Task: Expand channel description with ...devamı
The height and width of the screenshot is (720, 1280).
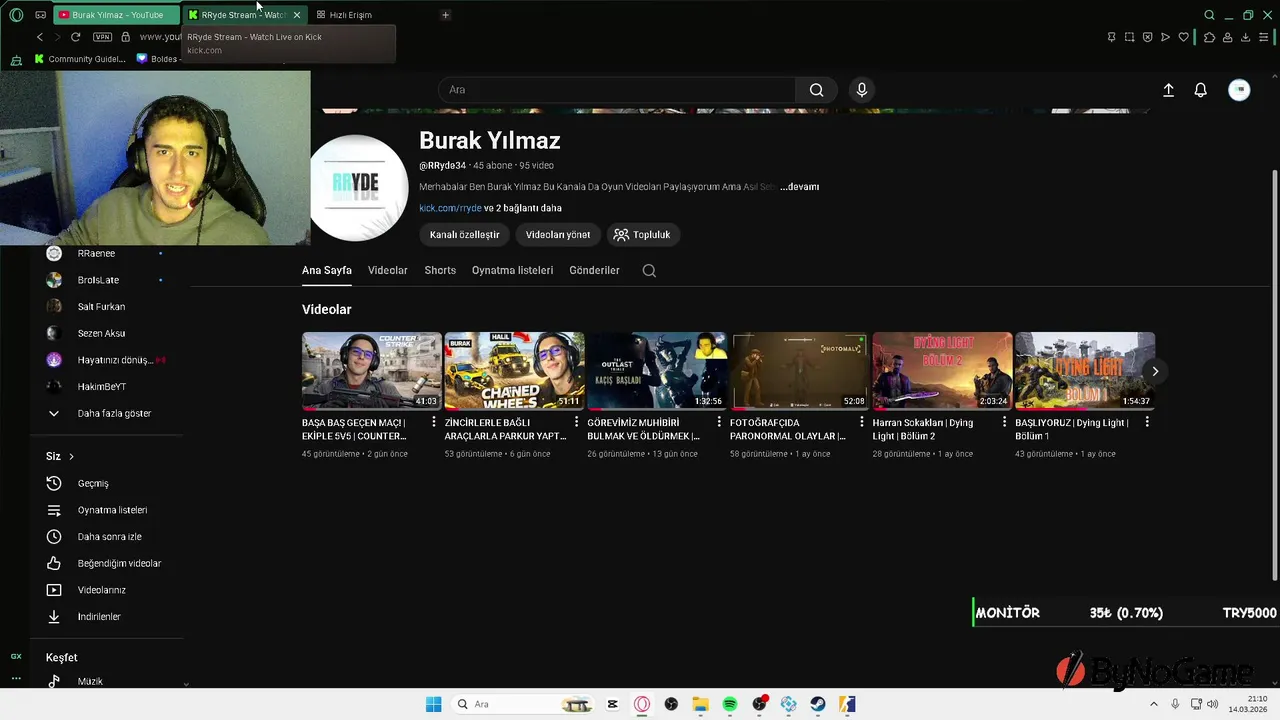Action: [799, 187]
